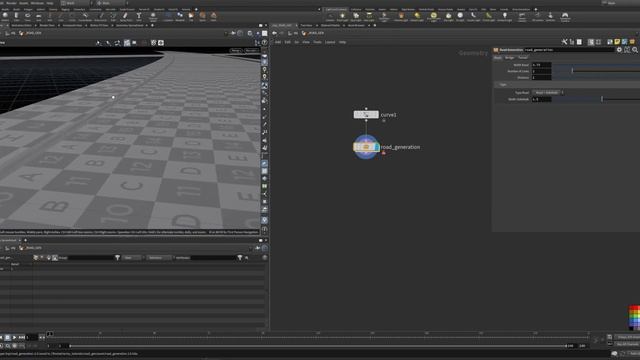Open the Tools menu in network editor
The width and height of the screenshot is (640, 360).
tap(317, 42)
